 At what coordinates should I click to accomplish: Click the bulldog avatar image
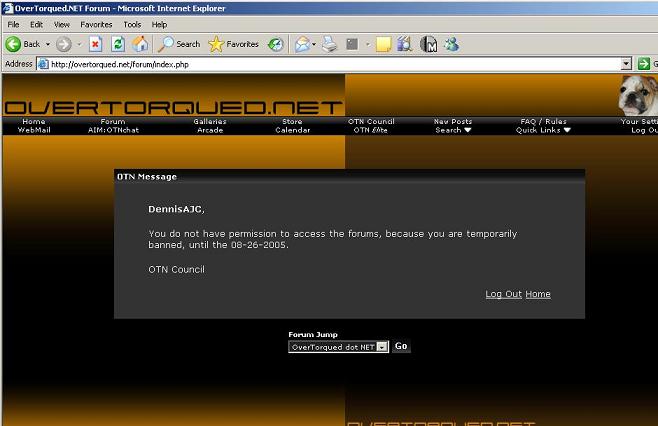tap(638, 95)
